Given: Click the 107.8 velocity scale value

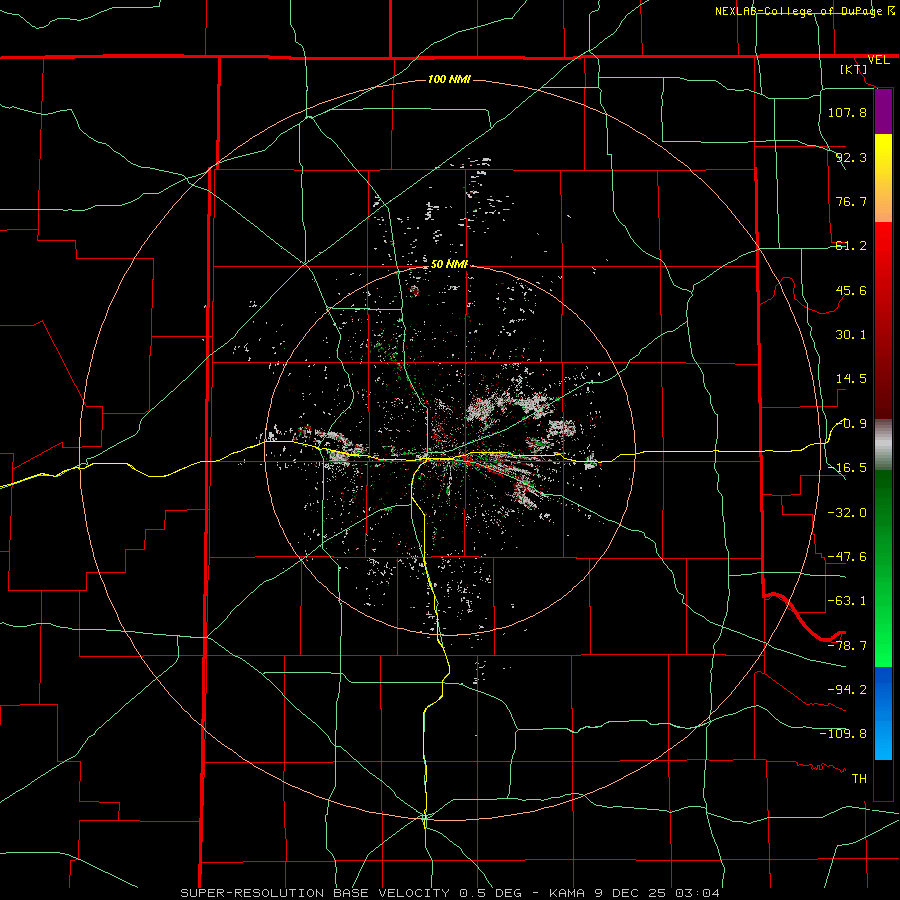Looking at the screenshot, I should tap(847, 112).
